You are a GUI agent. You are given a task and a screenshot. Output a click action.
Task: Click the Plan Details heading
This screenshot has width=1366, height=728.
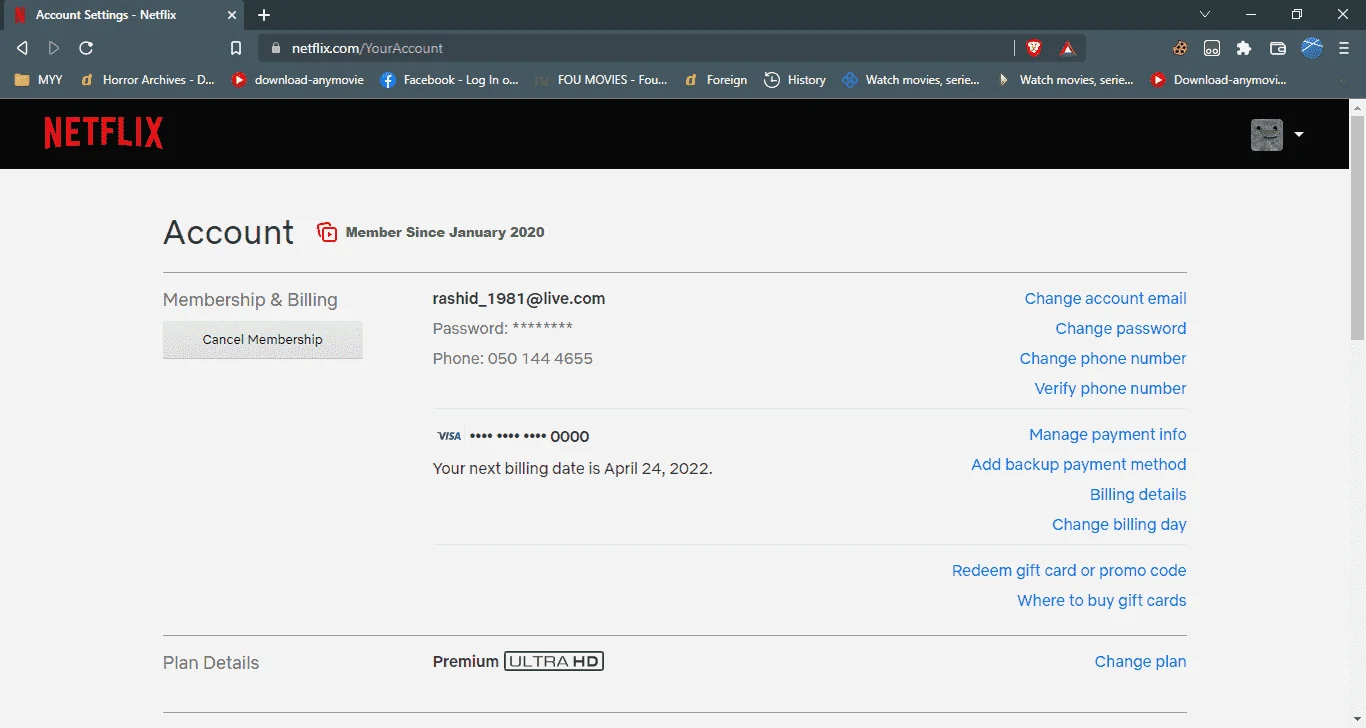[x=211, y=663]
